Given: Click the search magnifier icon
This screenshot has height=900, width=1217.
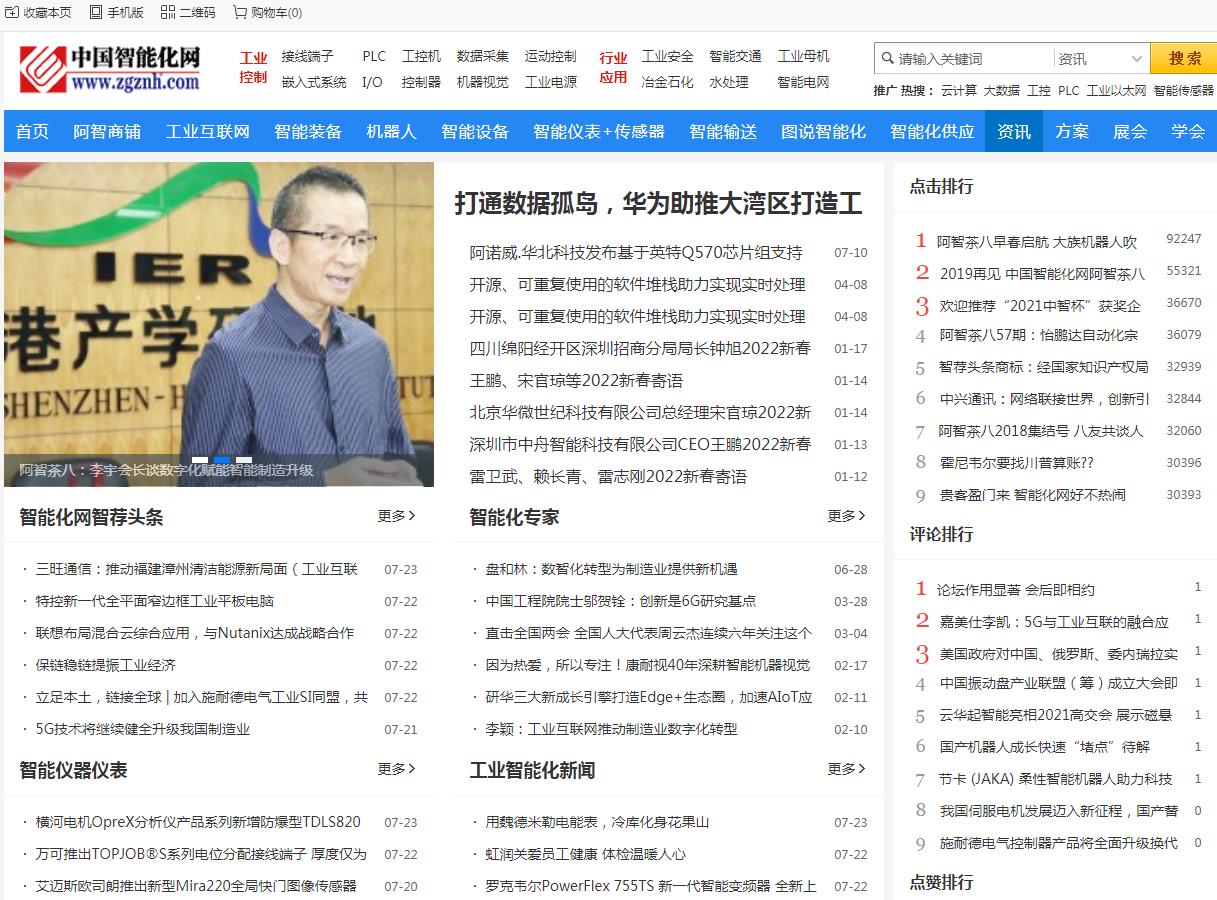Looking at the screenshot, I should pyautogui.click(x=887, y=58).
